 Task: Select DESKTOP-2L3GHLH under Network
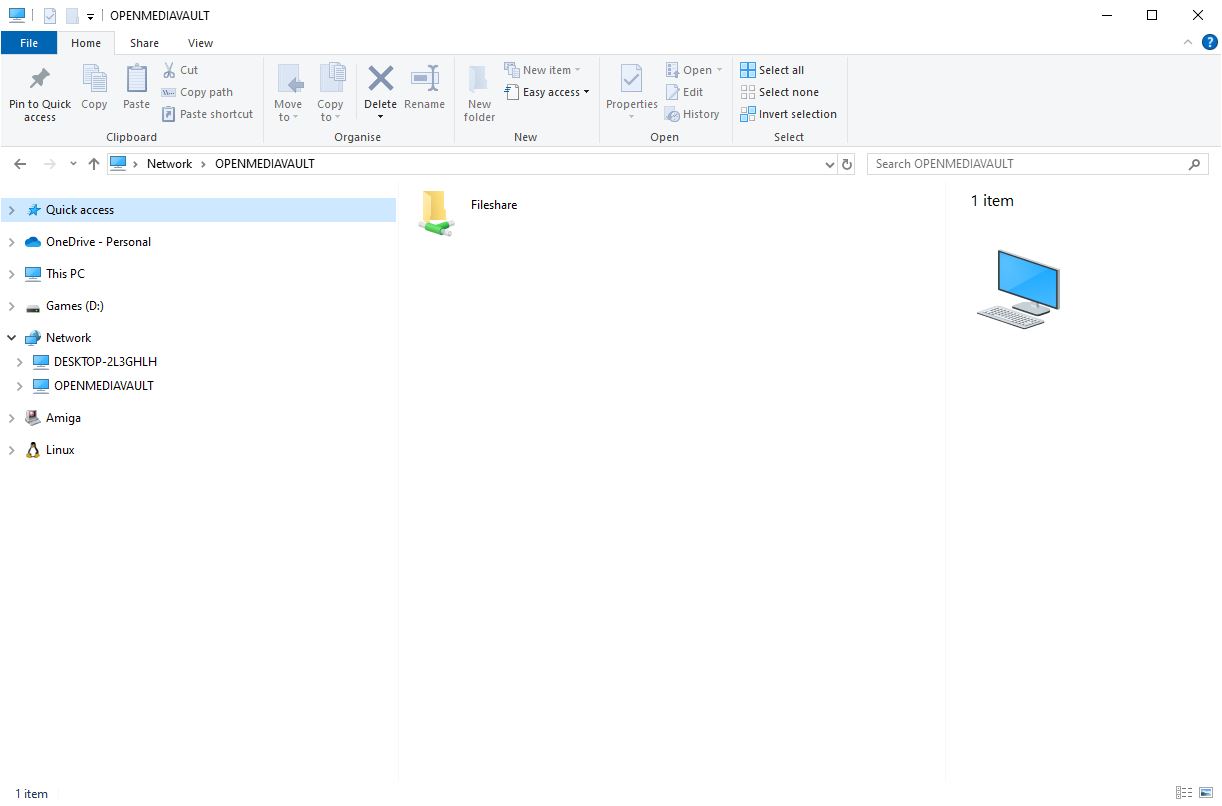(105, 362)
